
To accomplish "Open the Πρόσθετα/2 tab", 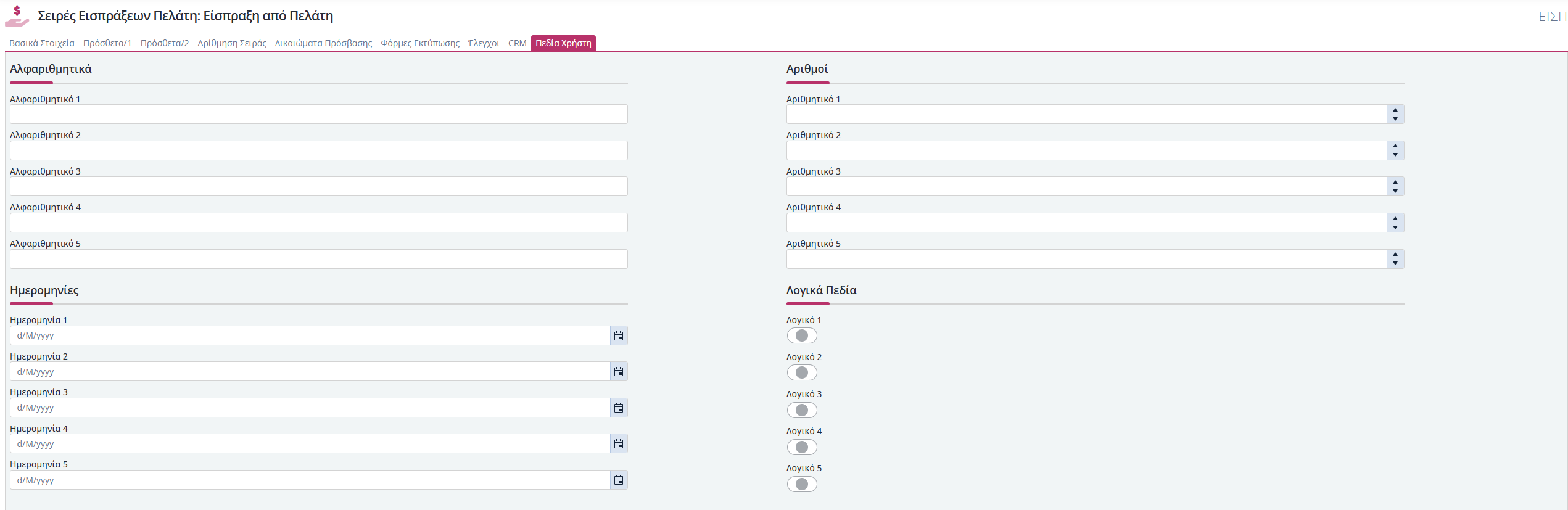I will (x=165, y=43).
